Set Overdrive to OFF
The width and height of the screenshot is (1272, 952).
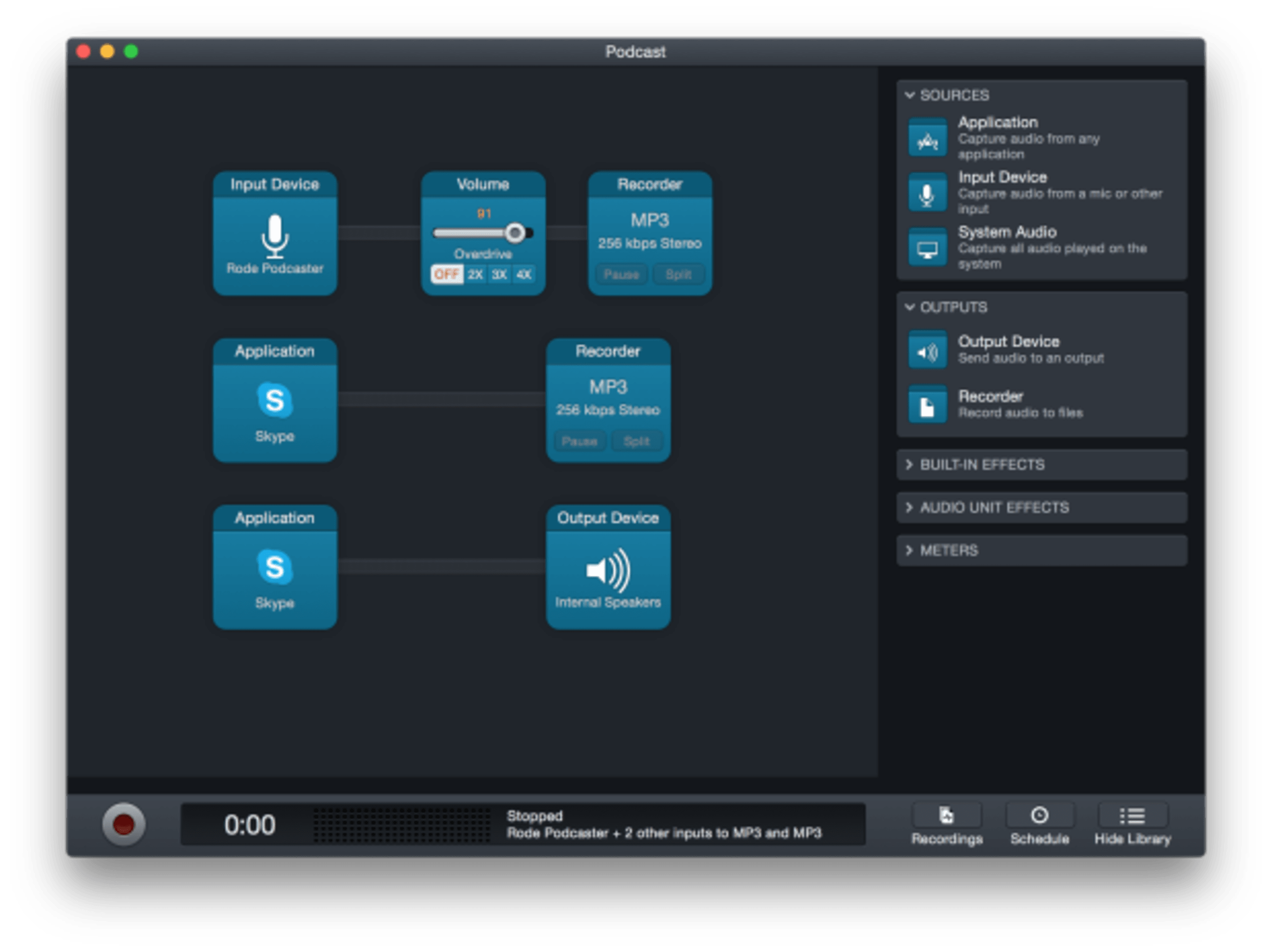(x=447, y=274)
